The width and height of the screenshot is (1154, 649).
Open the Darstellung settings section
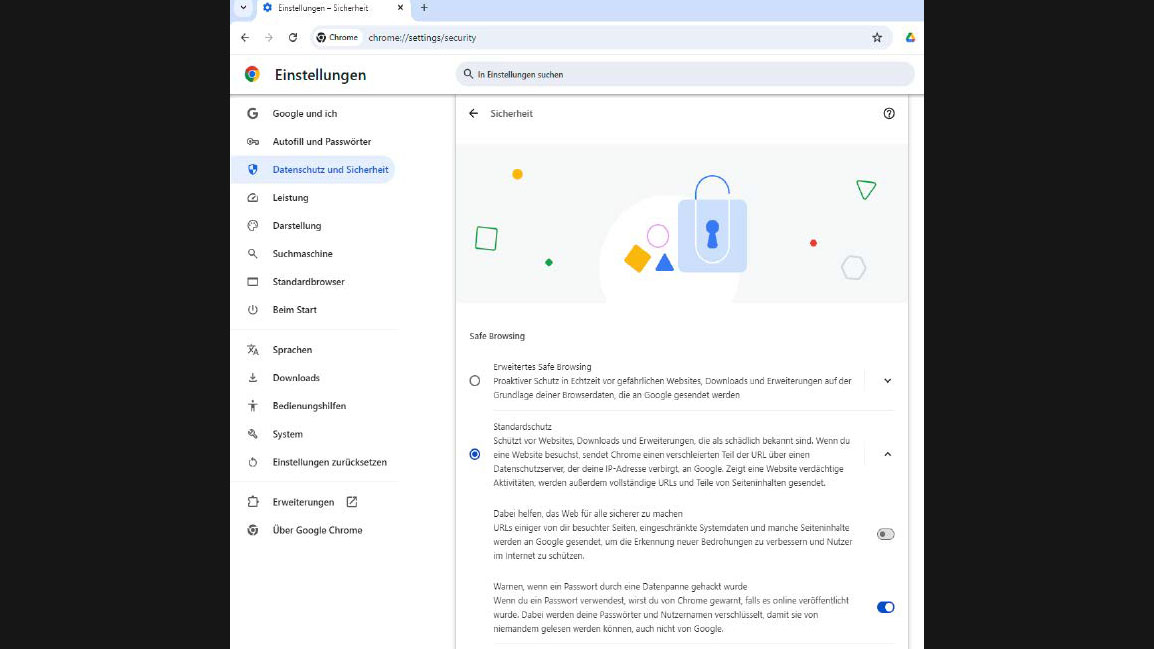click(295, 225)
